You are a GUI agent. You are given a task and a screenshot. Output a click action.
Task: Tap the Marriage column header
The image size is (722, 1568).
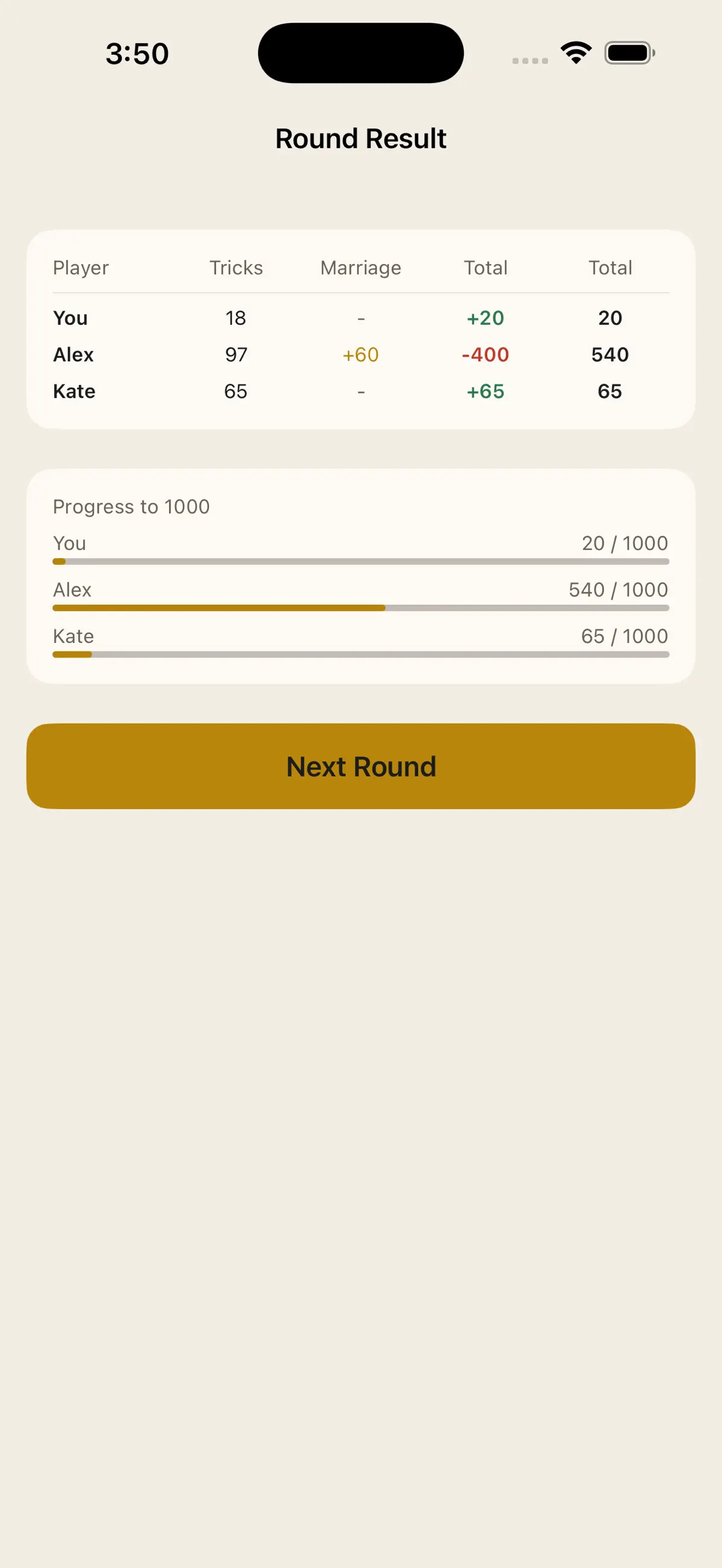coord(361,268)
